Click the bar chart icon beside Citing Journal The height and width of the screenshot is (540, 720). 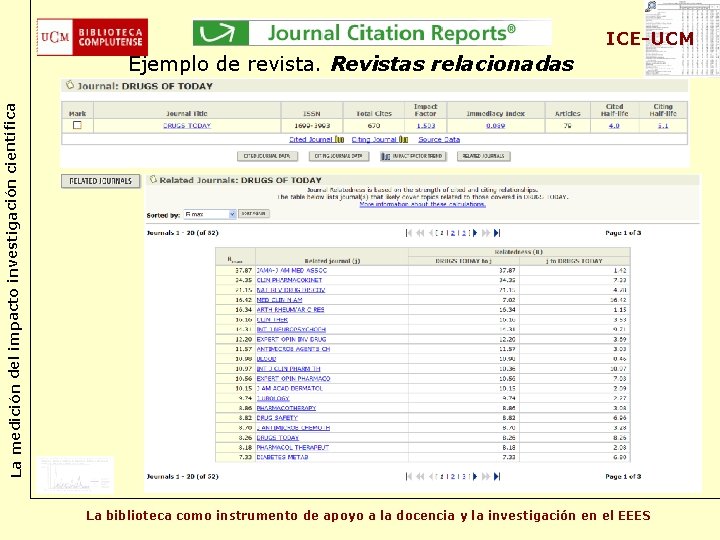(403, 140)
